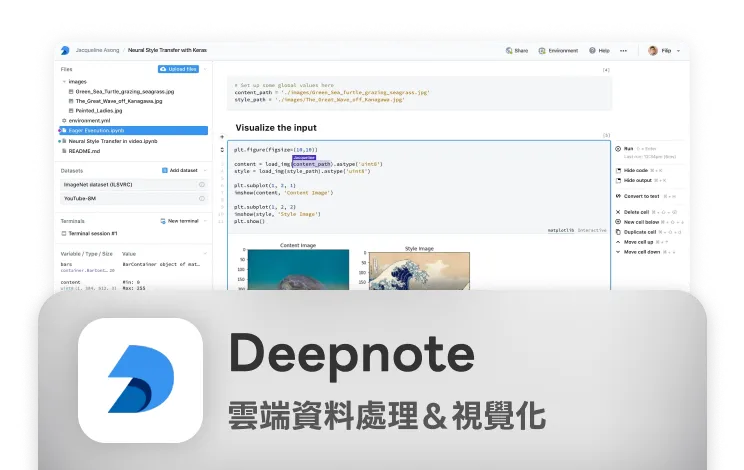Select the highlighted Eager Execution.ipynb notebook
744x470 pixels.
click(x=133, y=130)
